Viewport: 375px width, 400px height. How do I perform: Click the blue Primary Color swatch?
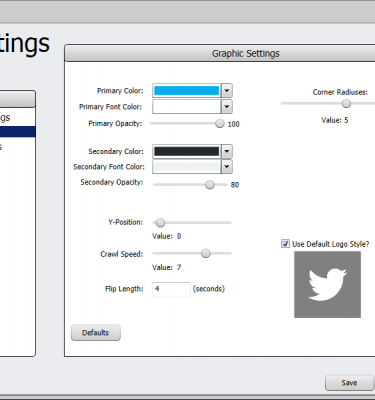point(187,91)
